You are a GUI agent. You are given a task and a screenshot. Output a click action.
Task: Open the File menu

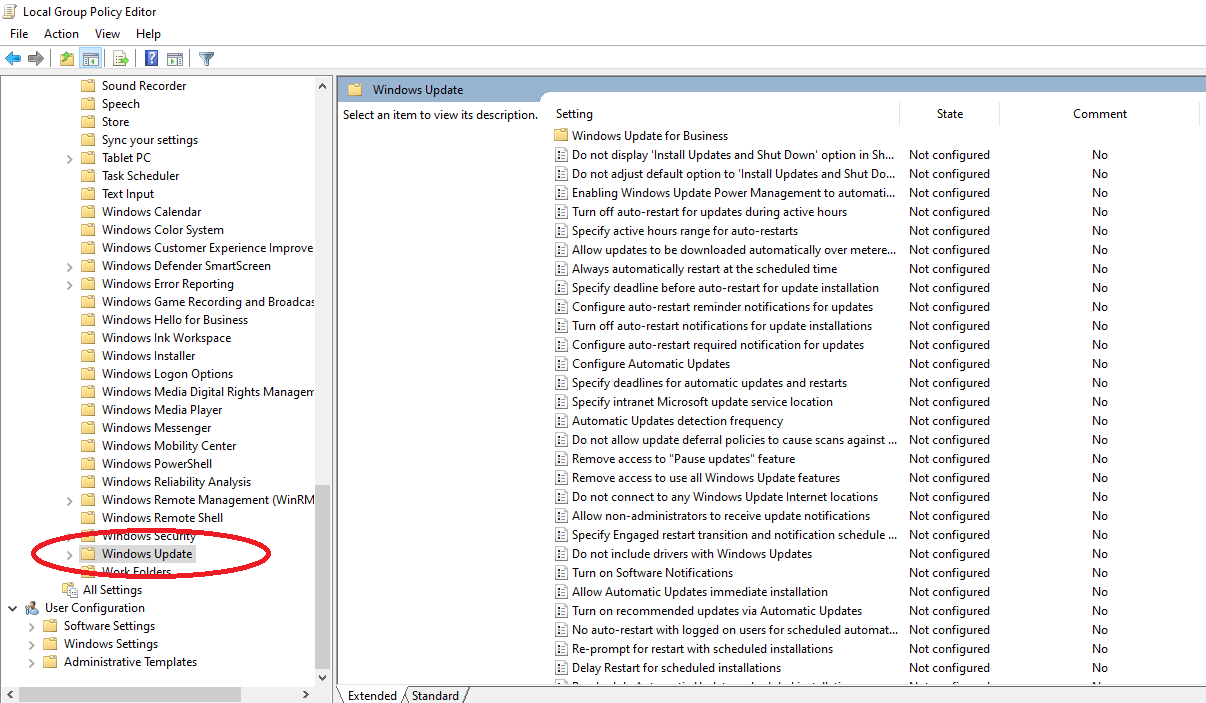(x=19, y=34)
